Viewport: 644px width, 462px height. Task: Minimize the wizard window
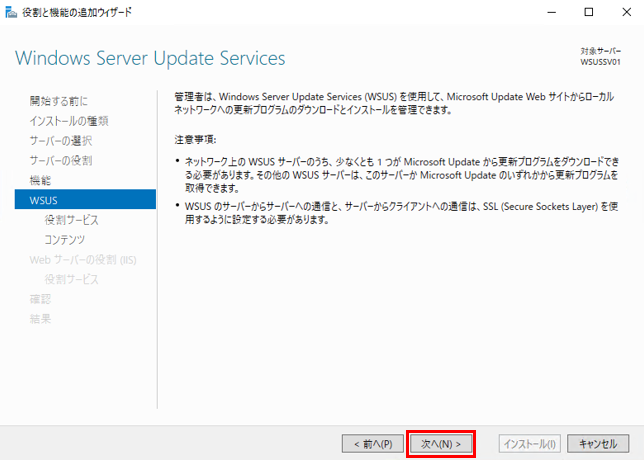tap(552, 12)
